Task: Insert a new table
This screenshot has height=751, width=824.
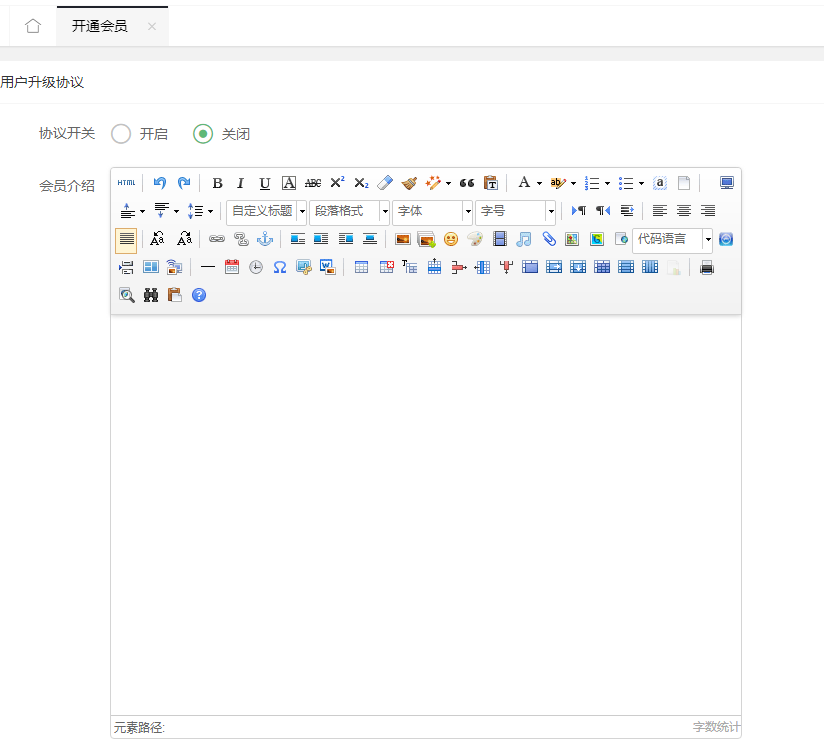Action: 362,268
